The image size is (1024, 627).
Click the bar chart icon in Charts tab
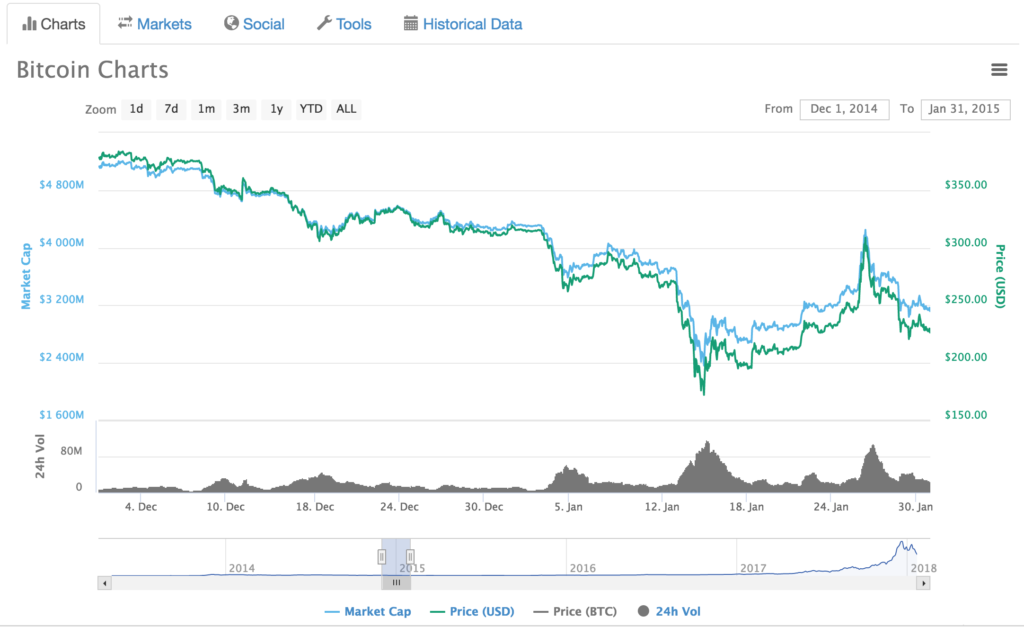[x=29, y=24]
